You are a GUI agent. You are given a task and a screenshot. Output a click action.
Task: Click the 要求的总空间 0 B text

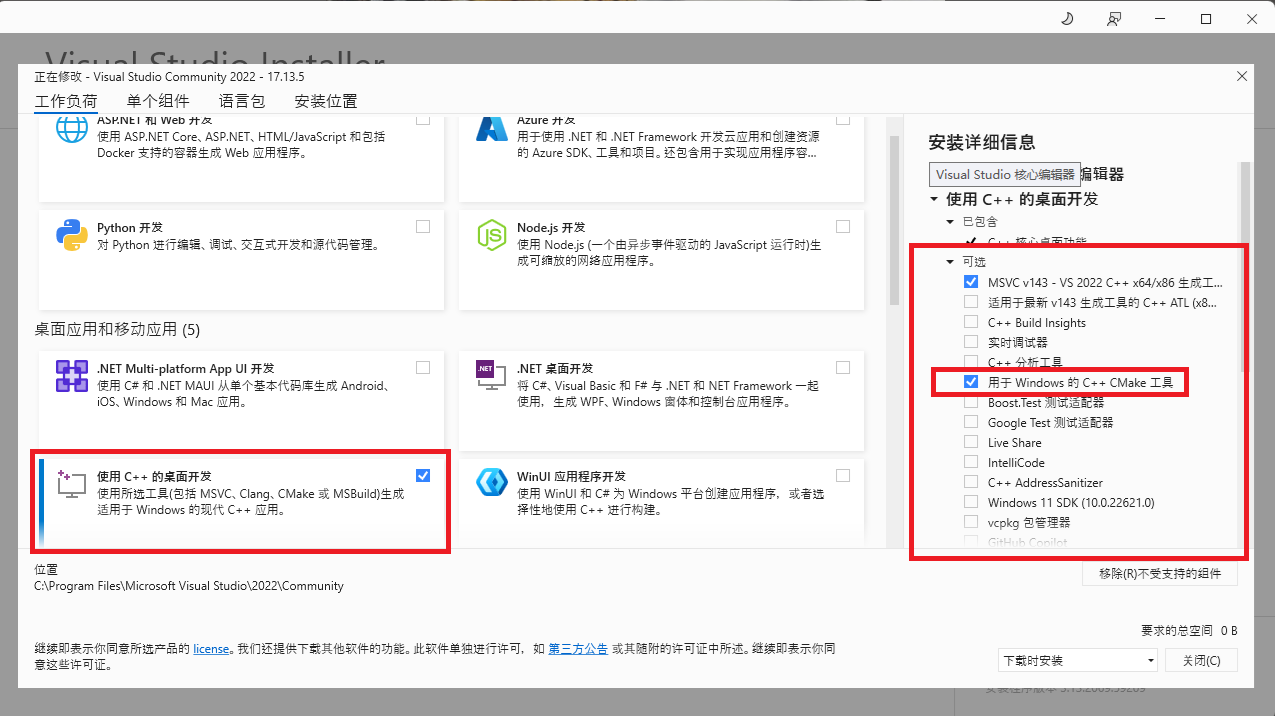[x=1189, y=631]
